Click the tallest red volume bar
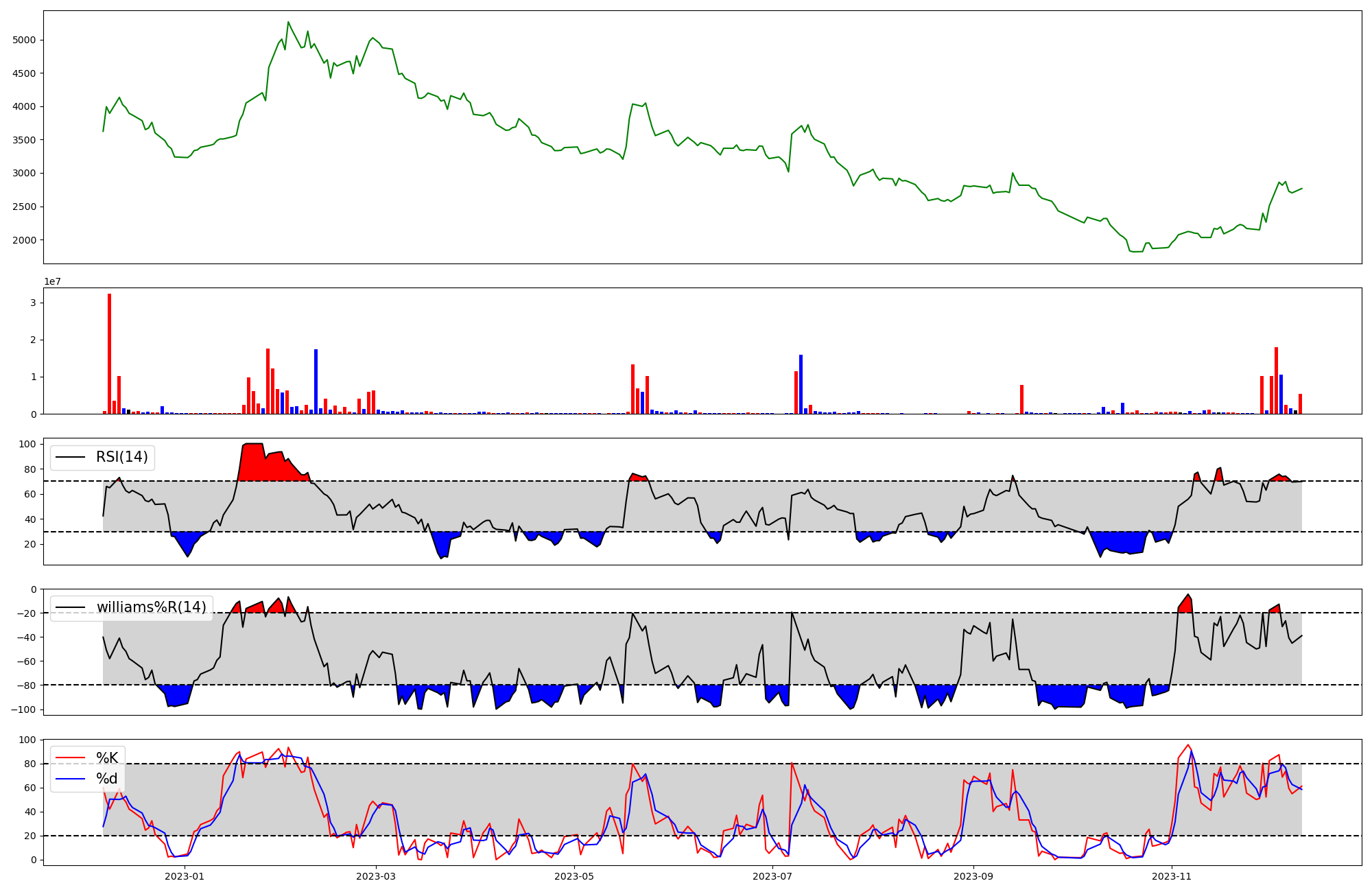The image size is (1372, 892). point(109,353)
